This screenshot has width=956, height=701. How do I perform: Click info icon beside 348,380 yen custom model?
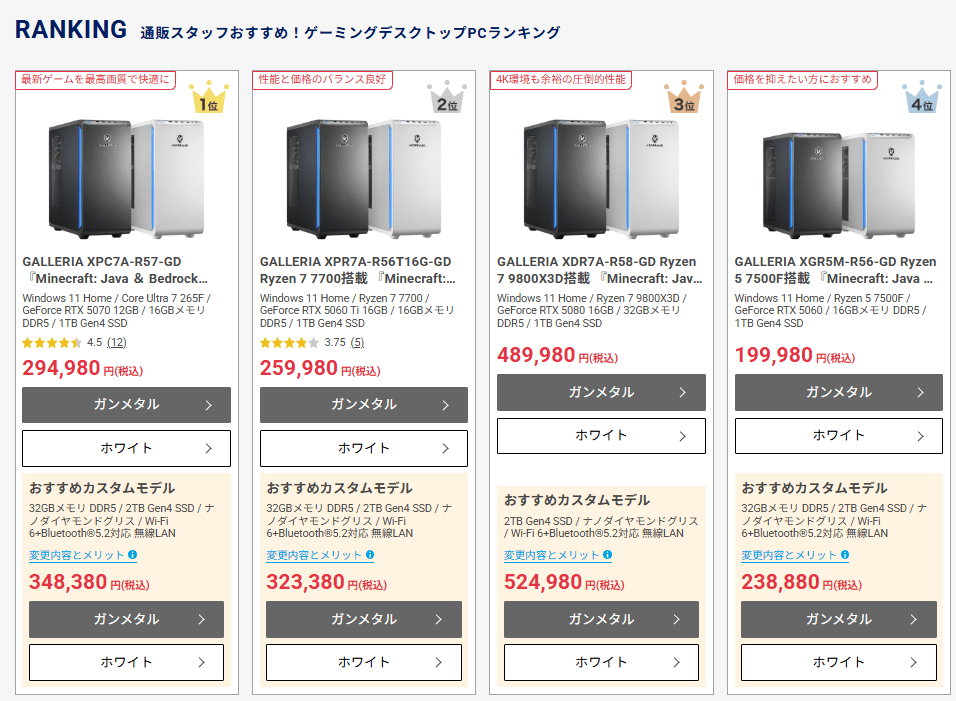point(132,555)
